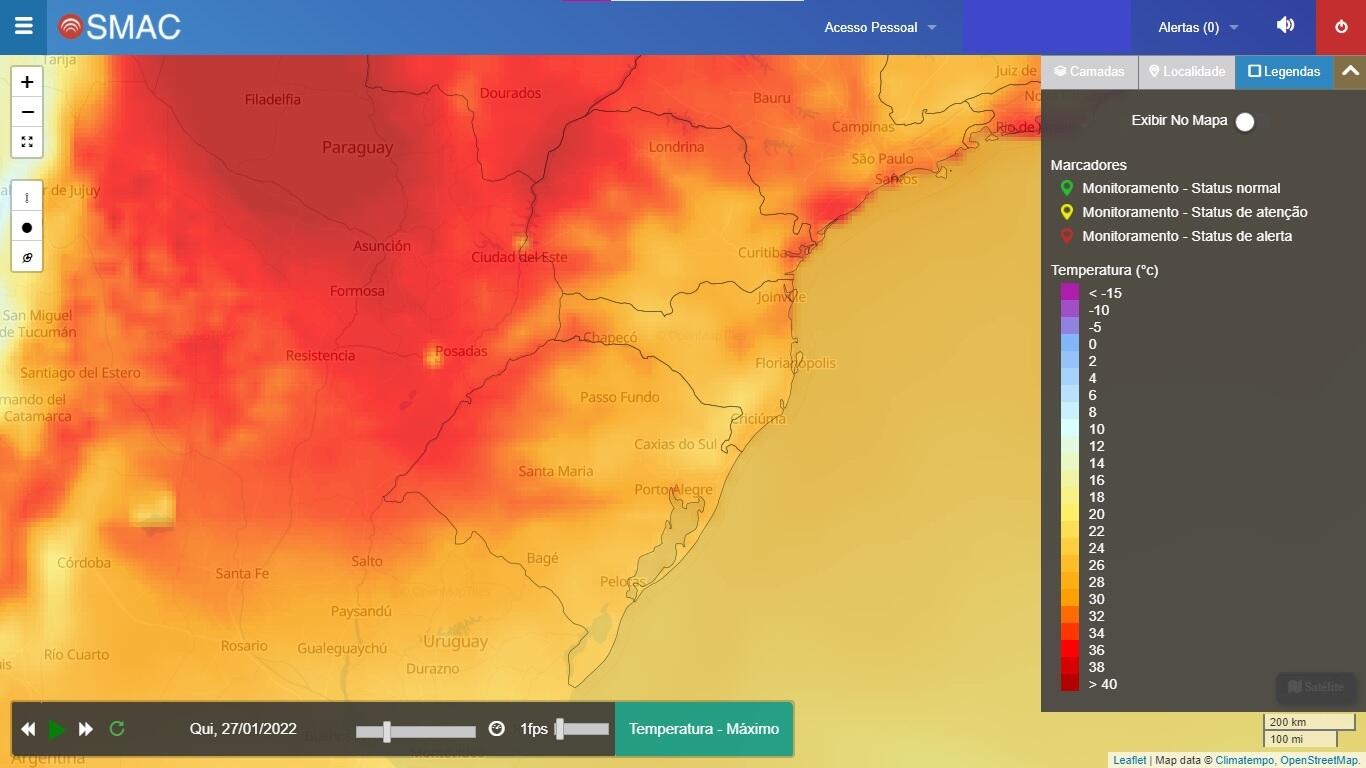The image size is (1366, 768).
Task: Click the Temperatura - Máximo button
Action: click(704, 729)
